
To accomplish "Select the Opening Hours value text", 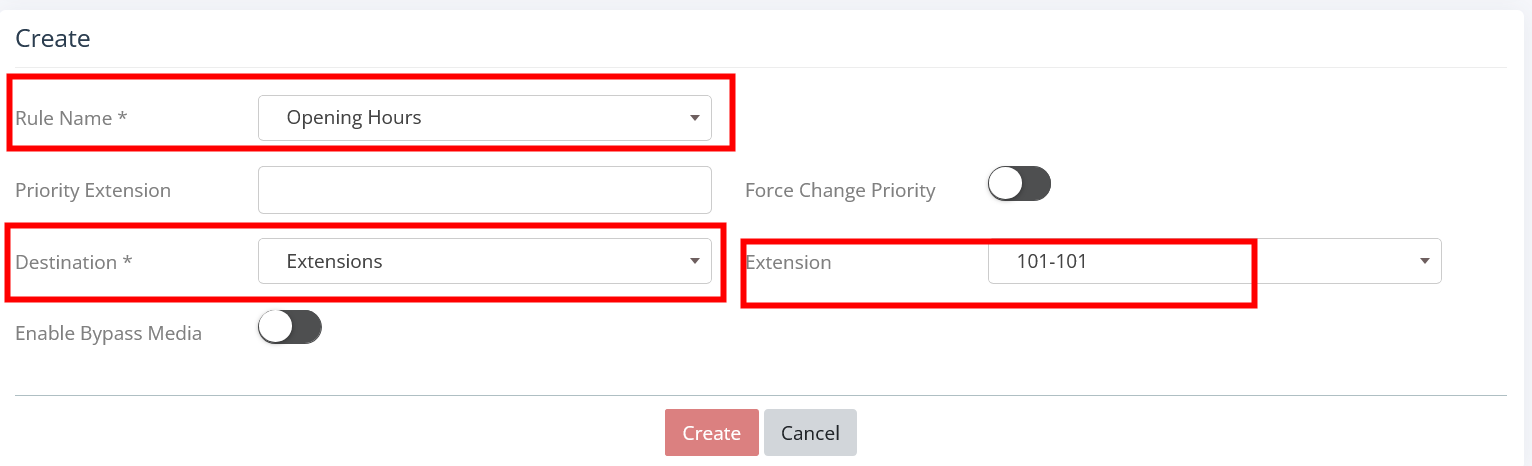I will (x=354, y=118).
